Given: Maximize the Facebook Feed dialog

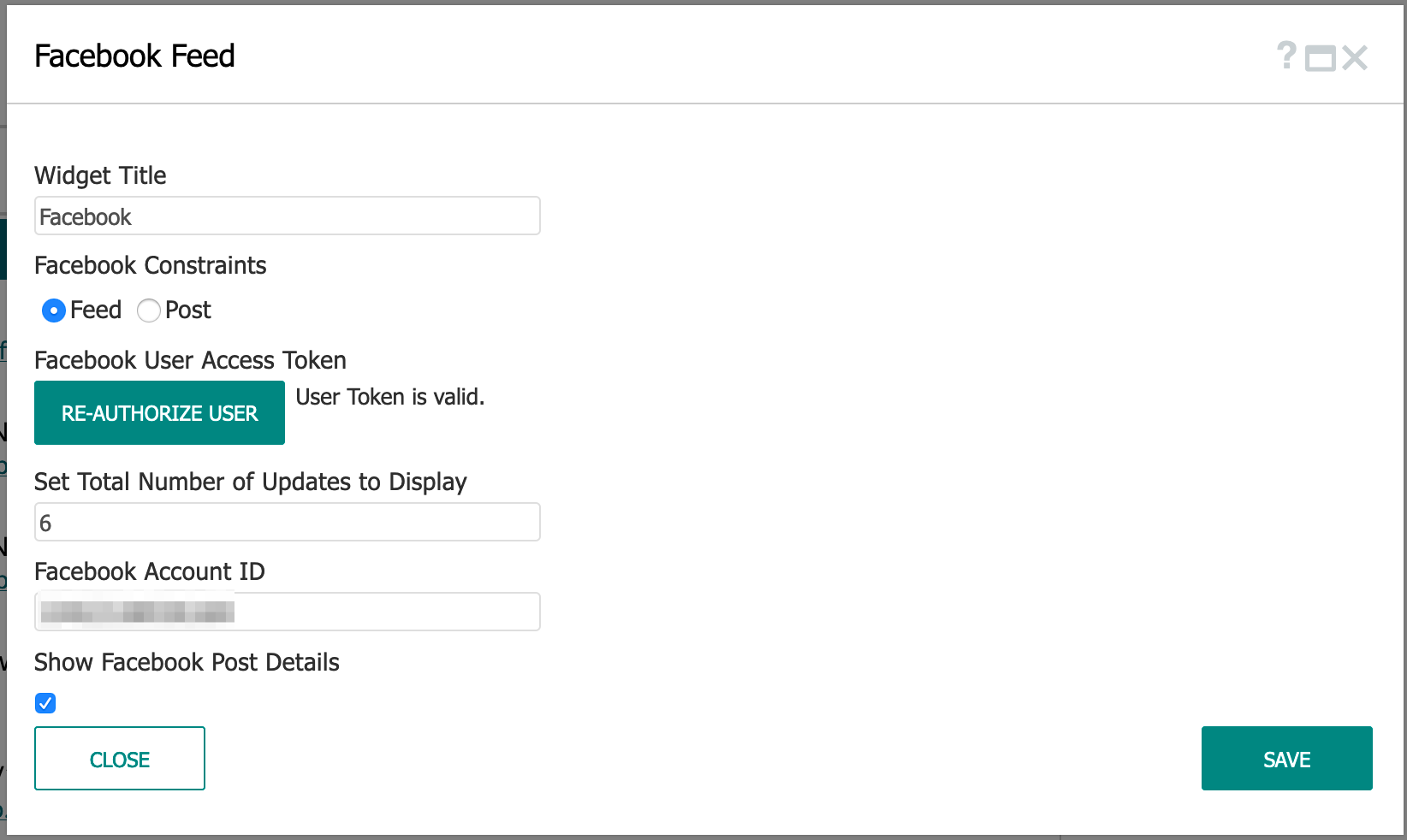Looking at the screenshot, I should click(1320, 58).
